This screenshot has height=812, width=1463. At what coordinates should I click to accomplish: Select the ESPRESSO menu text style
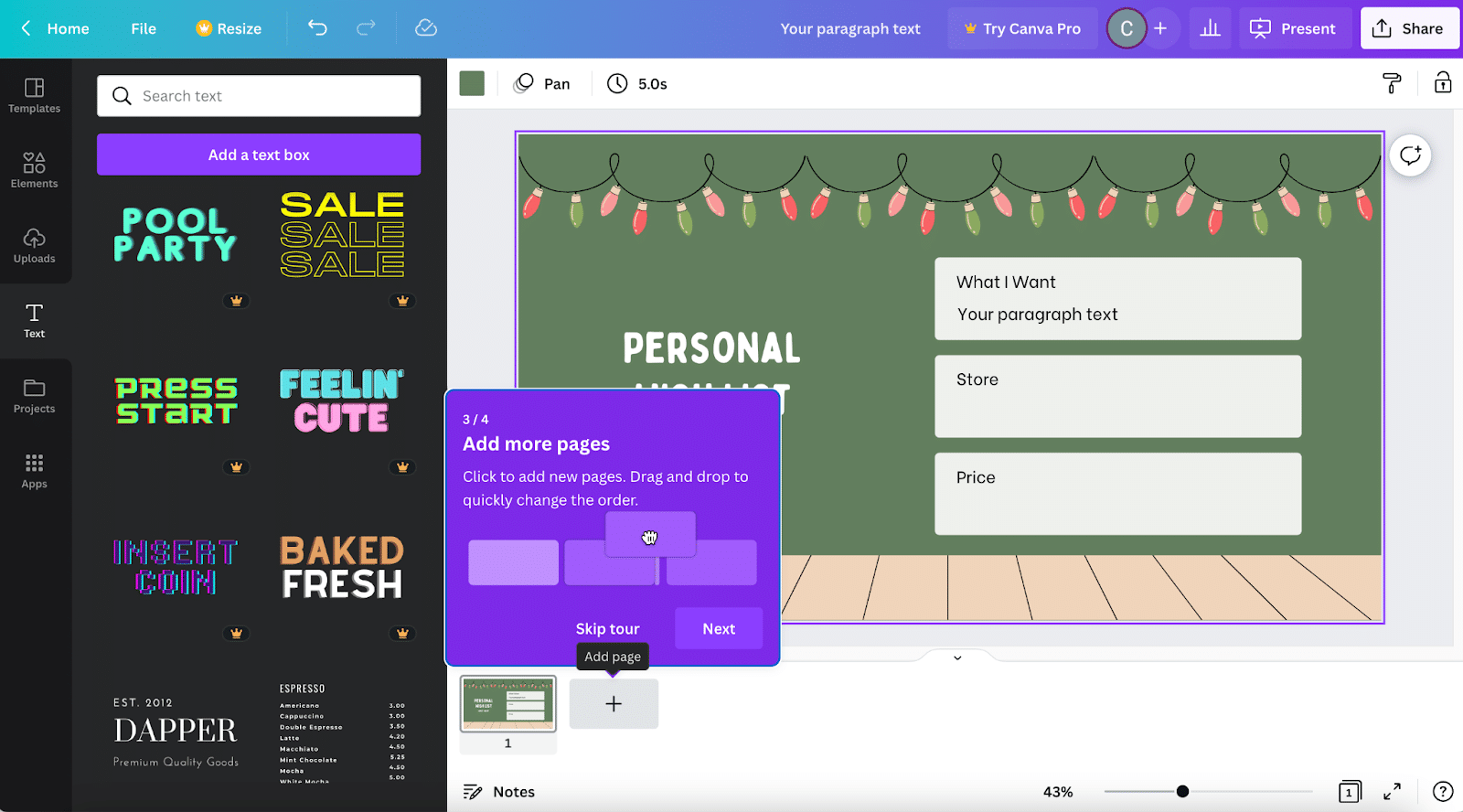(342, 732)
